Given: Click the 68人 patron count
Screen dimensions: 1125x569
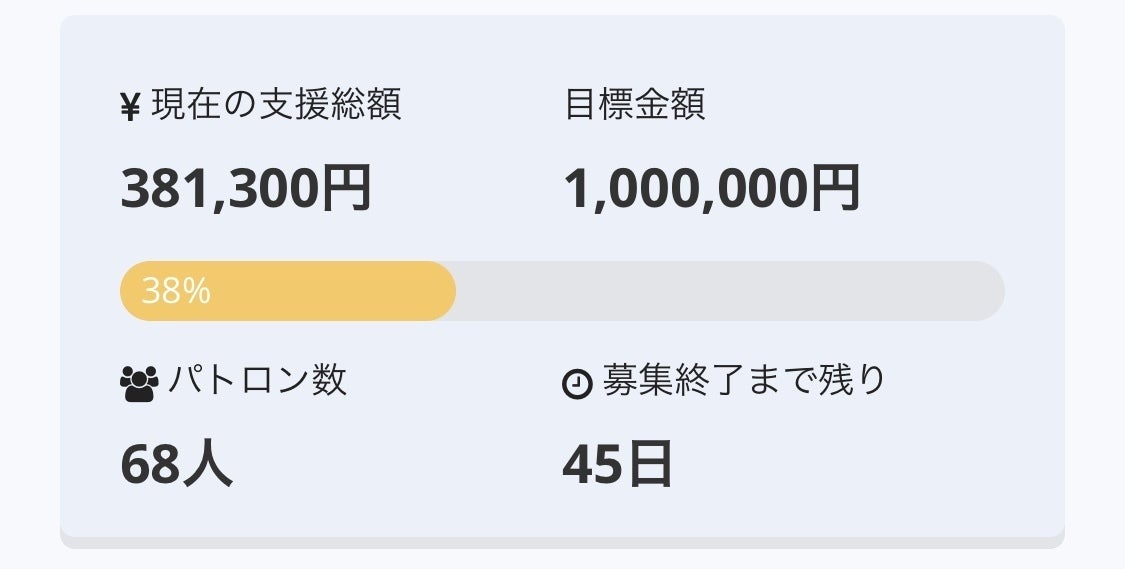Looking at the screenshot, I should click(x=176, y=464).
